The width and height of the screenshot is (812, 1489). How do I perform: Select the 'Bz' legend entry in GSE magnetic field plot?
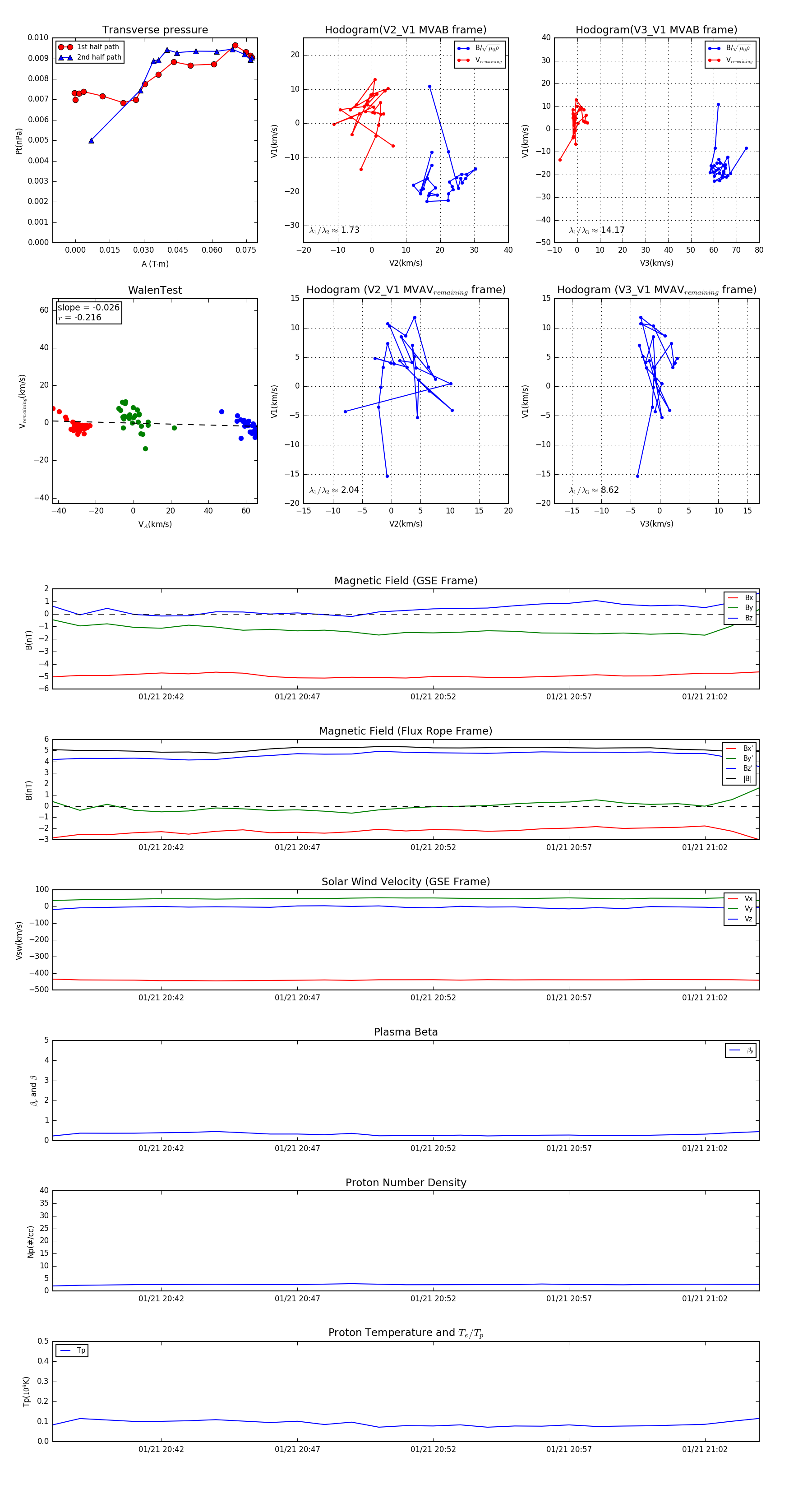click(740, 618)
